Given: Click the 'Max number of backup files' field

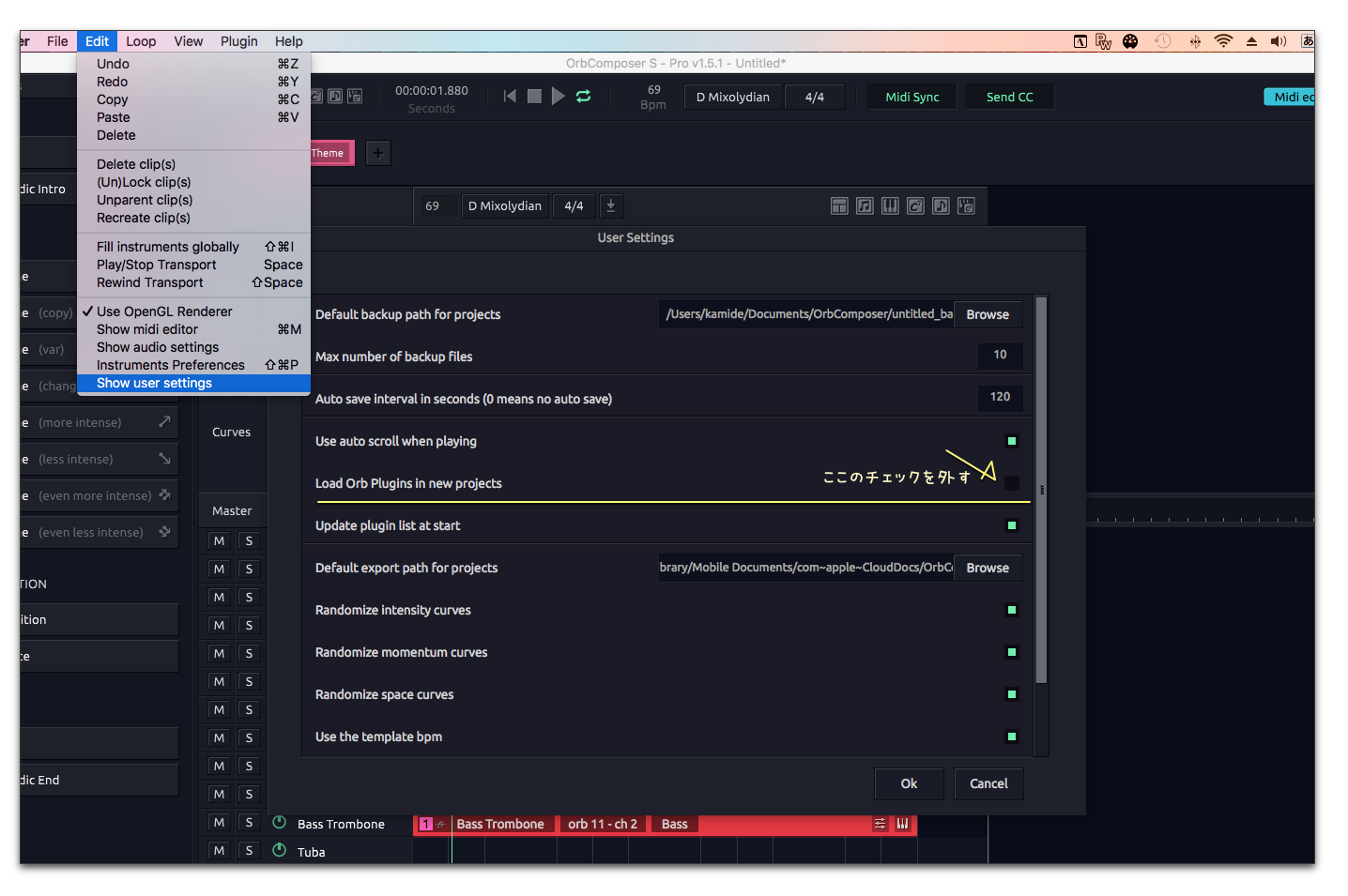Looking at the screenshot, I should (x=1000, y=355).
